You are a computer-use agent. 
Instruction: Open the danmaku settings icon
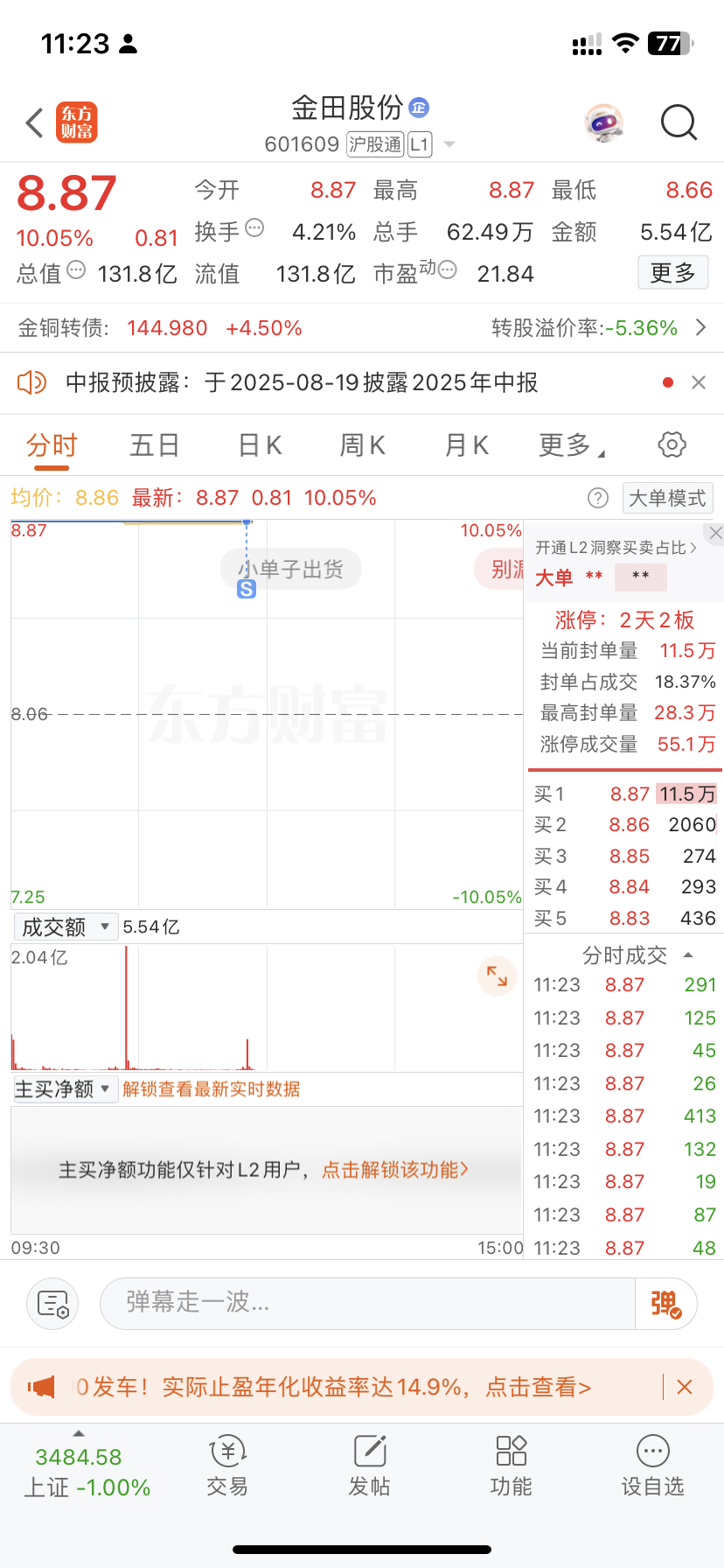pos(52,1304)
